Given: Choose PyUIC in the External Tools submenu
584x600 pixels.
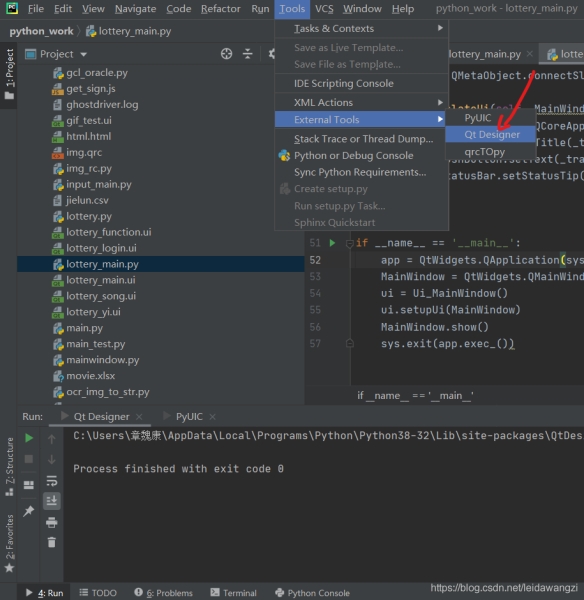Looking at the screenshot, I should click(478, 118).
